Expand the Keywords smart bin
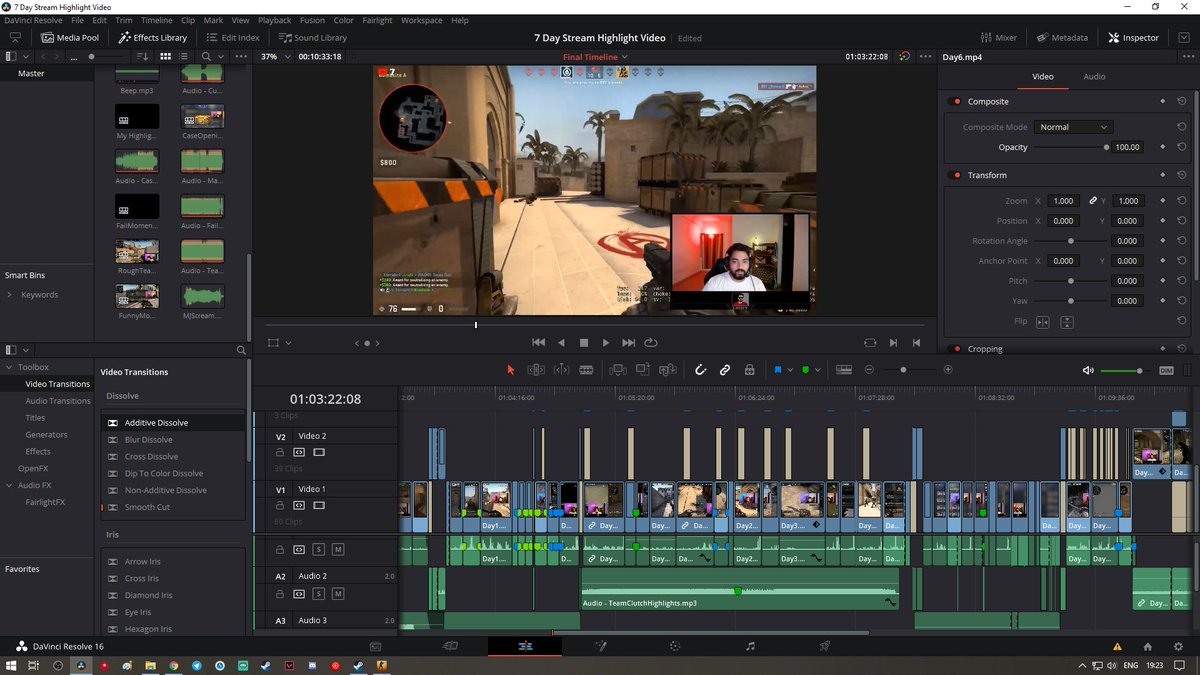1200x675 pixels. point(10,295)
